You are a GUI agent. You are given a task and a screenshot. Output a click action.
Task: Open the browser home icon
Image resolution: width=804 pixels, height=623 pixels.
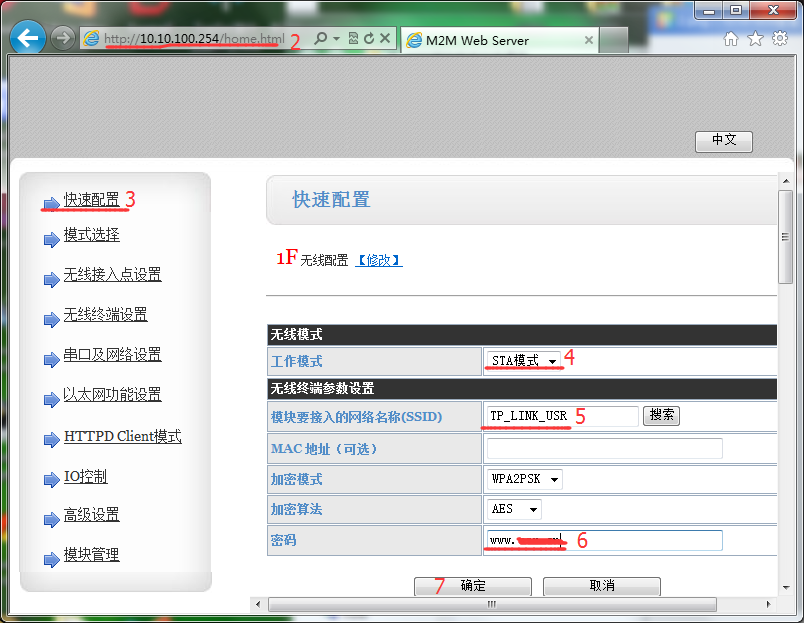(x=731, y=39)
